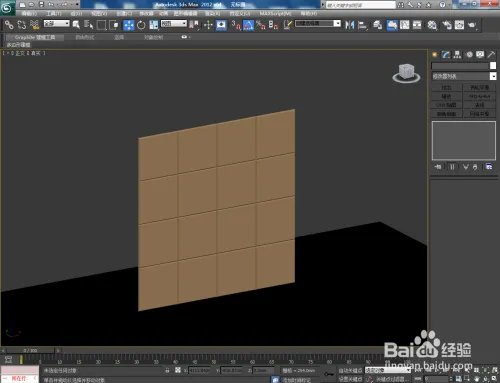The height and width of the screenshot is (383, 500).
Task: Toggle the Spinner Snap button
Action: click(273, 25)
